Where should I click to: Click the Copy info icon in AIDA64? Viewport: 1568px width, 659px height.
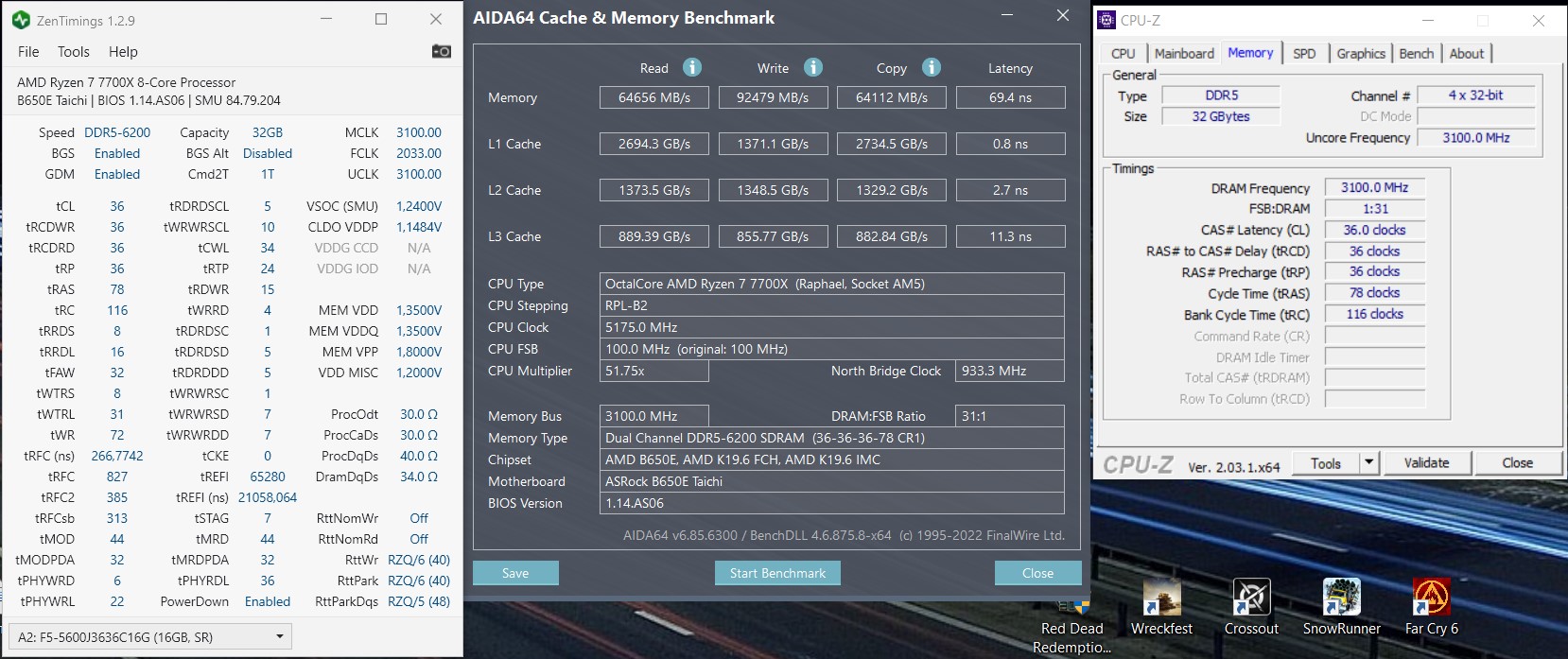pos(932,67)
